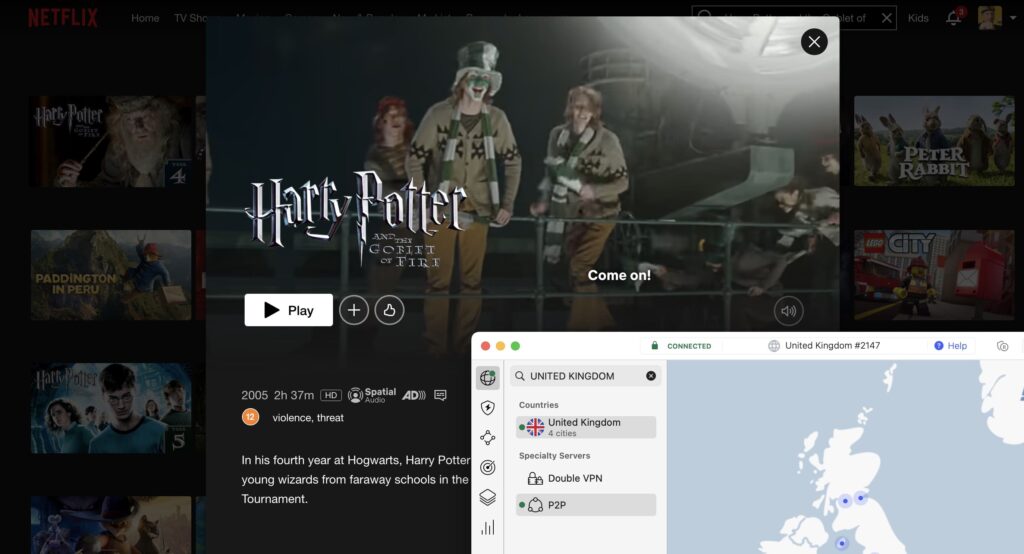This screenshot has width=1024, height=554.
Task: Open the profile avatar menu
Action: tap(989, 18)
